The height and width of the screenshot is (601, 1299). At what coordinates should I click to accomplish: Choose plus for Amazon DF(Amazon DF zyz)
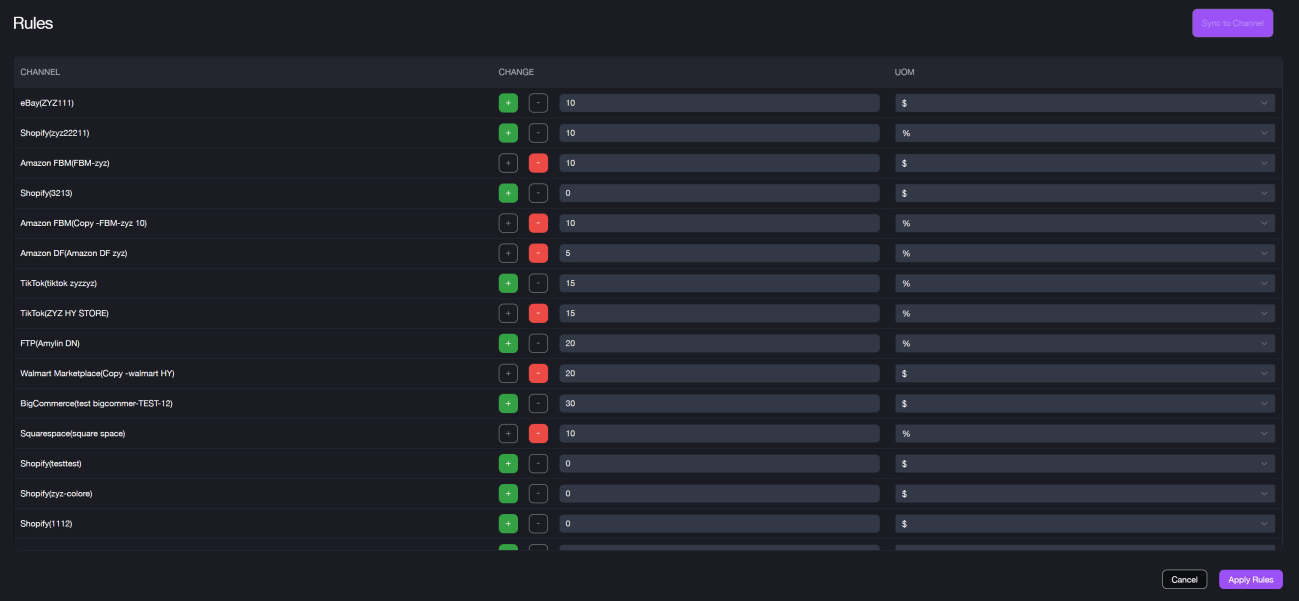pos(508,253)
